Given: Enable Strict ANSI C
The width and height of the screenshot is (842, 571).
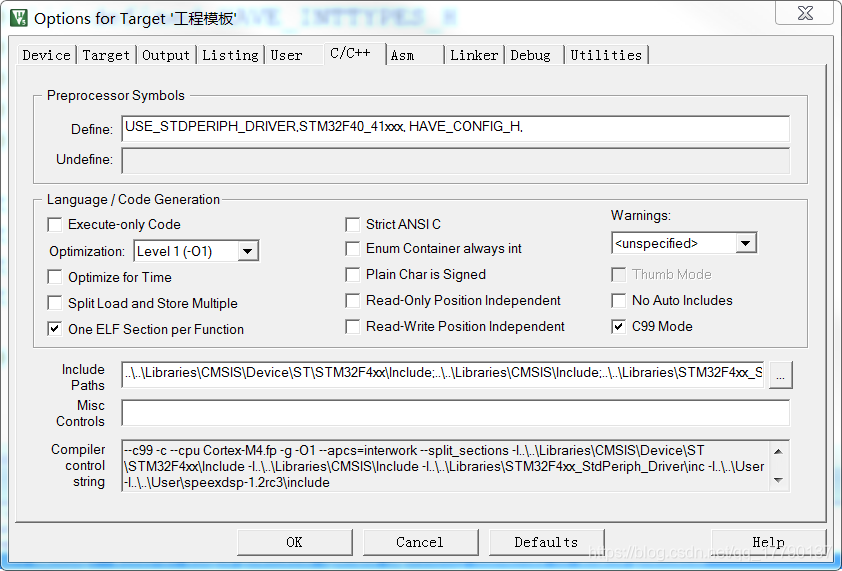Looking at the screenshot, I should [352, 225].
